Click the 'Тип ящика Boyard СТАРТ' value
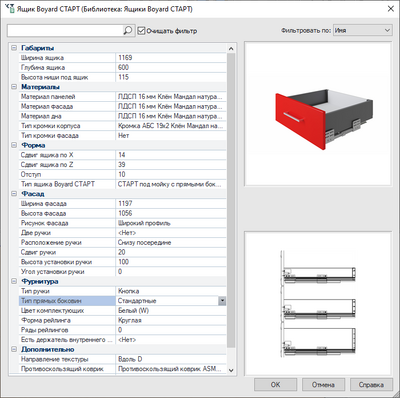 click(171, 184)
